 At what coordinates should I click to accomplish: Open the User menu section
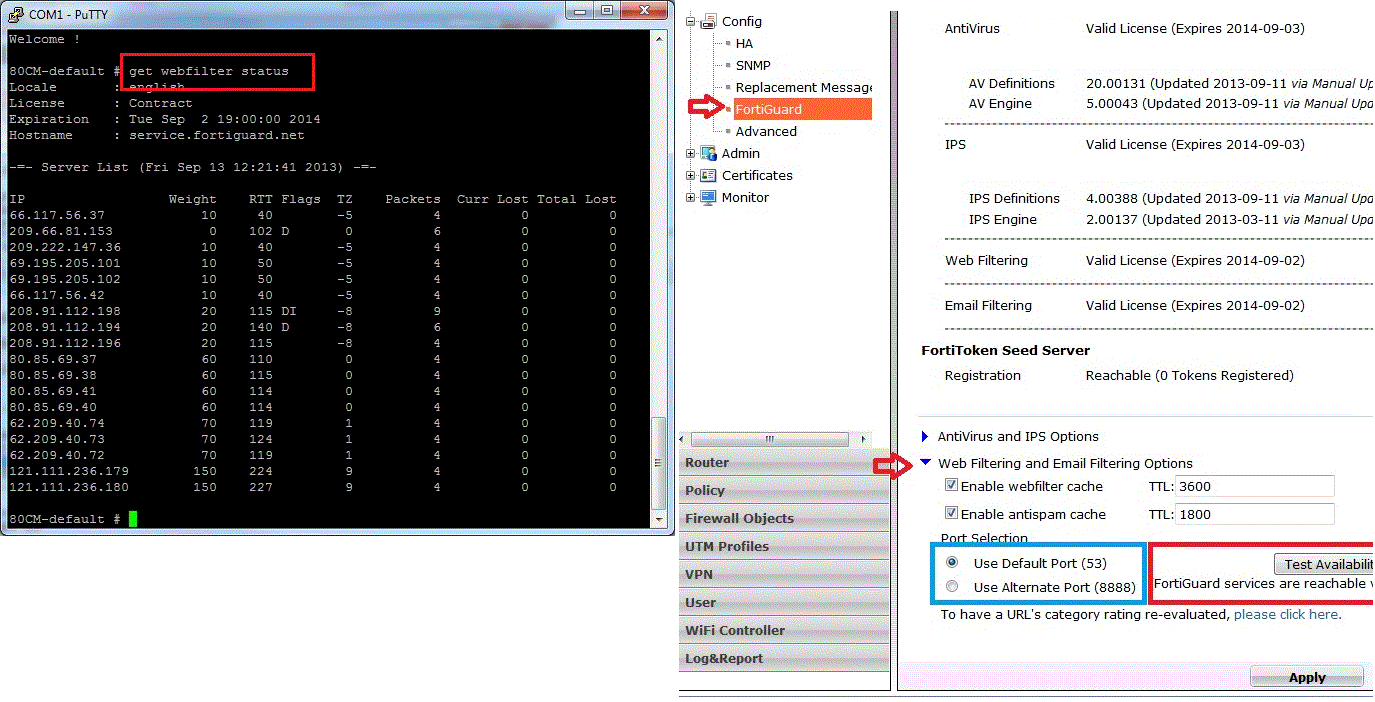pyautogui.click(x=784, y=602)
